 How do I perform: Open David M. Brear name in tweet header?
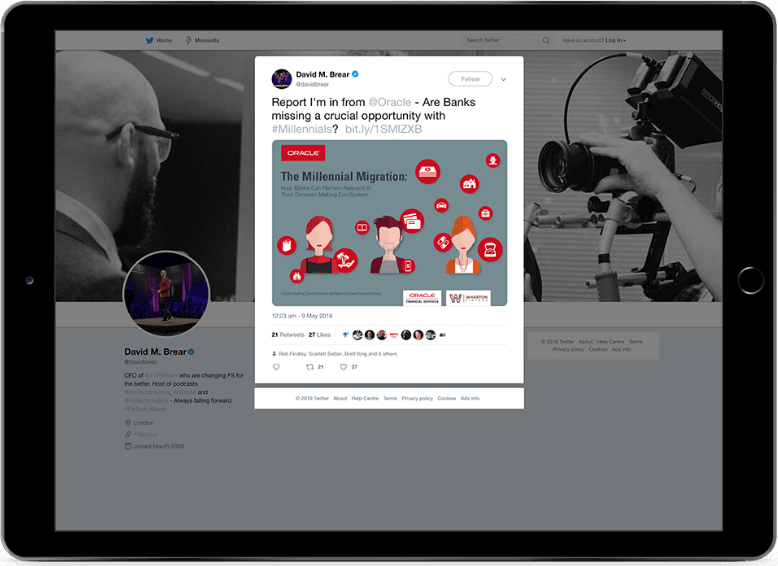[323, 74]
